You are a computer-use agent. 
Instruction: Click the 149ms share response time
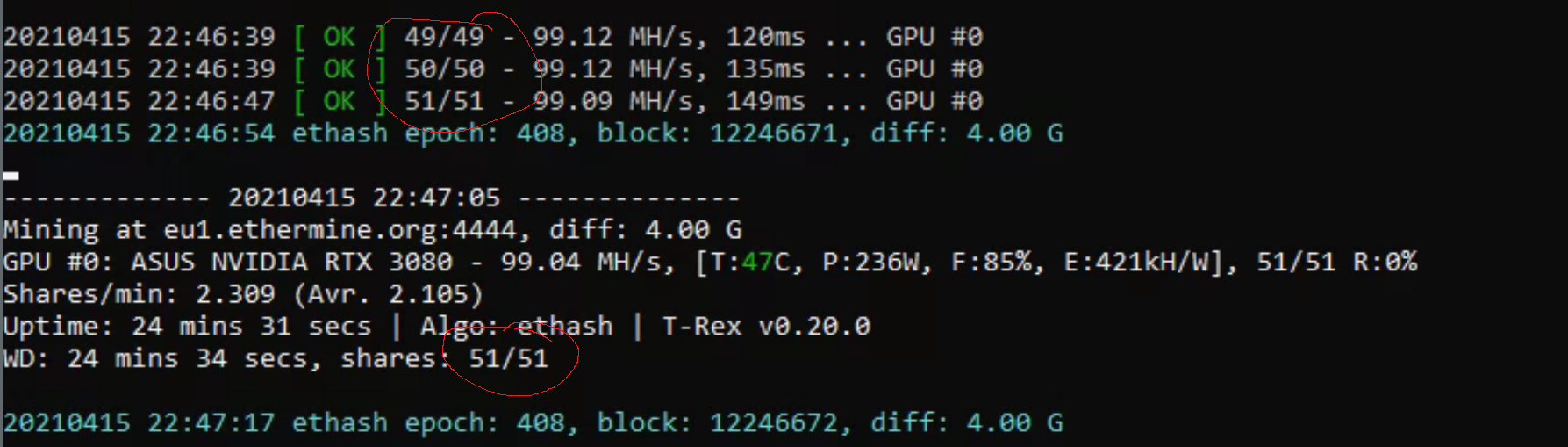tap(765, 102)
